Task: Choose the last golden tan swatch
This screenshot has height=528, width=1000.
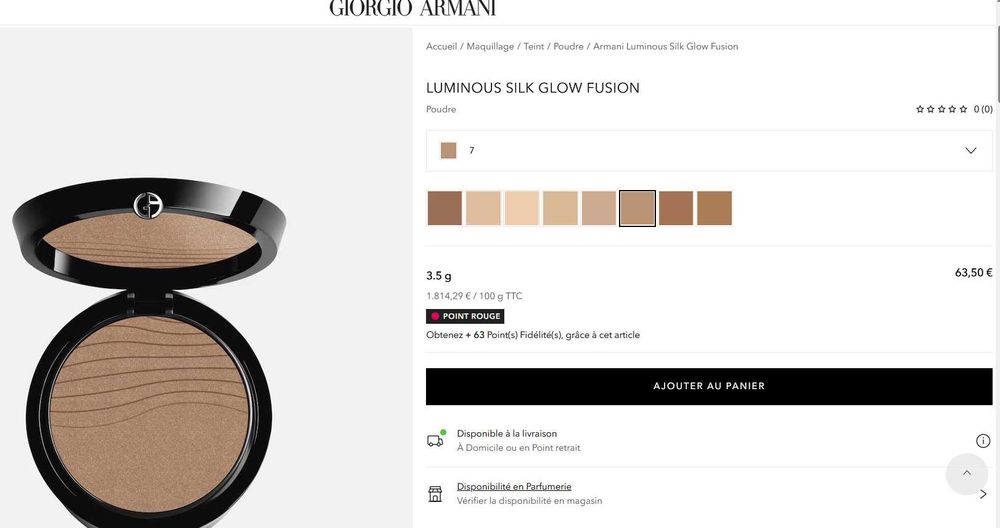Action: (714, 208)
